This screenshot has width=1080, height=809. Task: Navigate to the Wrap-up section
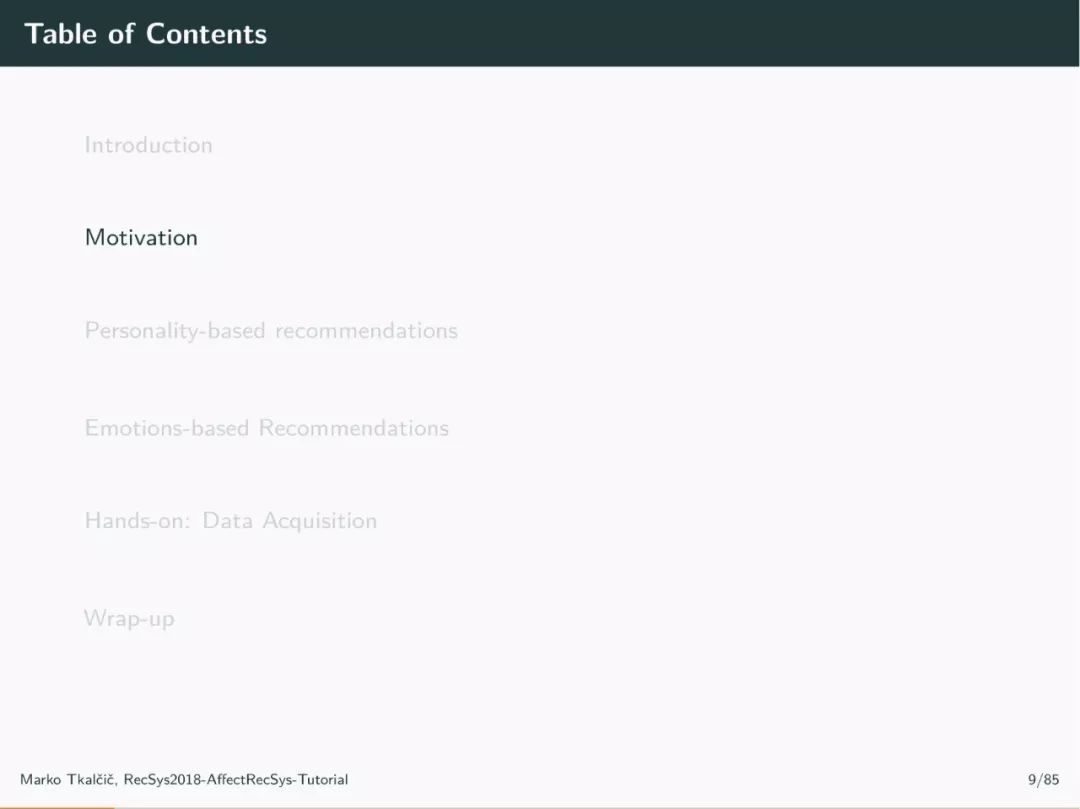point(129,618)
